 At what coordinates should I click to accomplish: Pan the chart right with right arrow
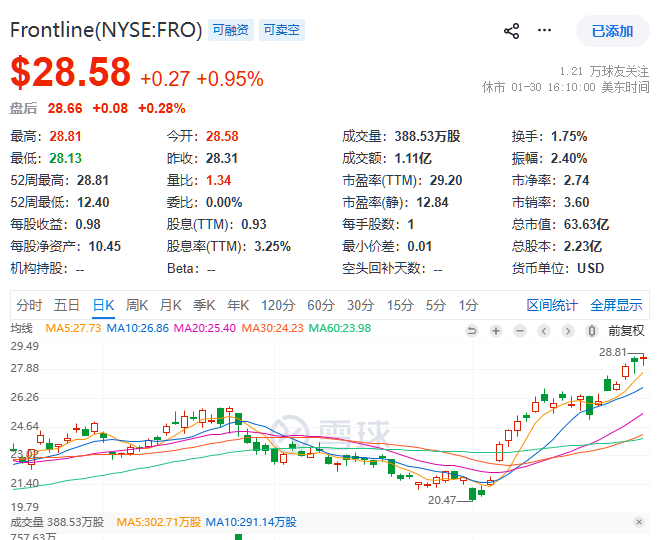[567, 331]
